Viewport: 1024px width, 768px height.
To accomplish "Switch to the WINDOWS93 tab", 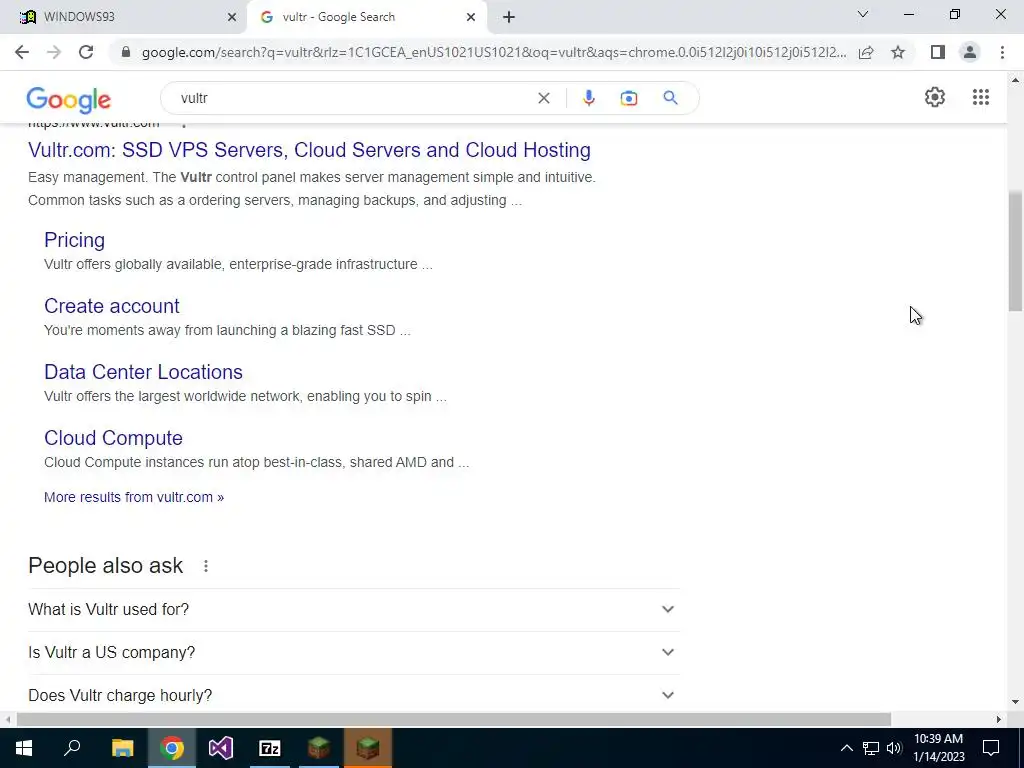I will pyautogui.click(x=123, y=17).
